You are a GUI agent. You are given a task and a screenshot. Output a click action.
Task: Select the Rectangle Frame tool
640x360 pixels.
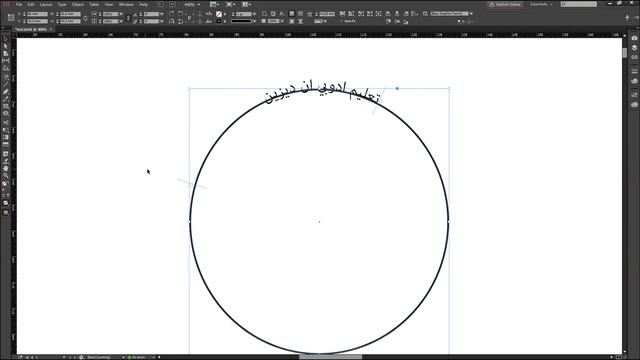point(5,106)
